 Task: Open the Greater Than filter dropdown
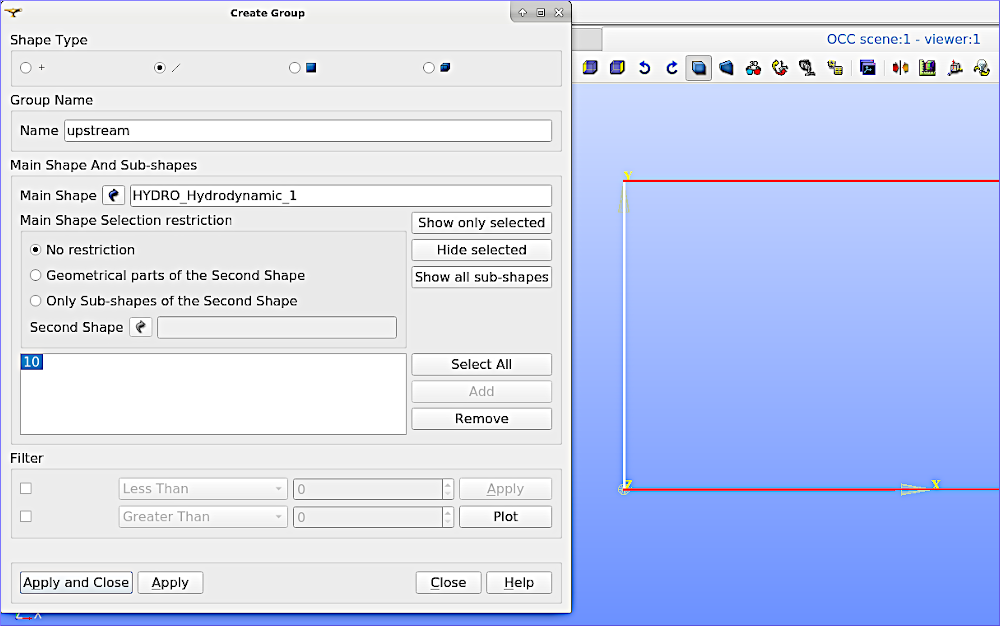click(x=202, y=517)
